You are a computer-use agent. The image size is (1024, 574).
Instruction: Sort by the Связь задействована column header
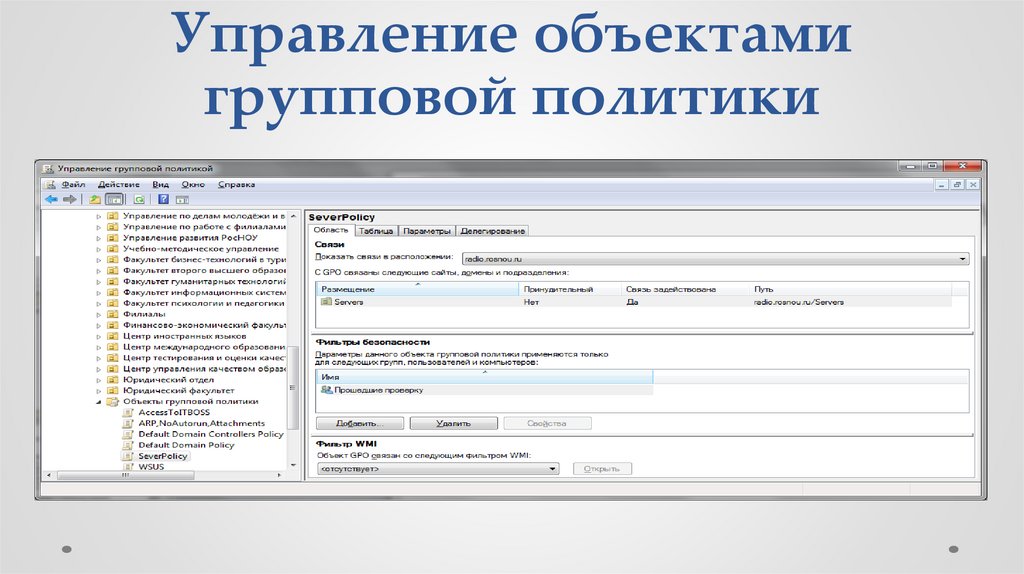click(684, 289)
